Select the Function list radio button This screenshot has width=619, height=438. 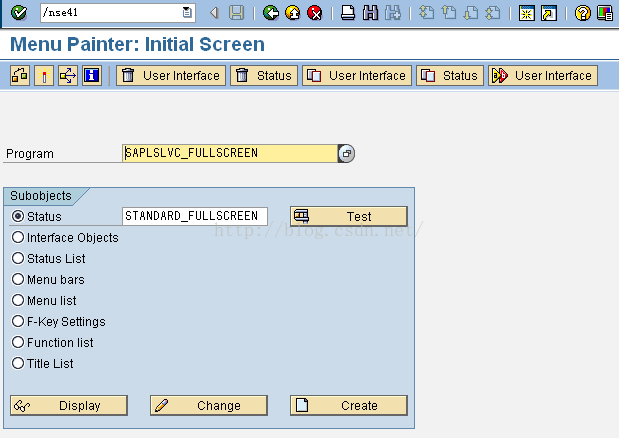(18, 342)
